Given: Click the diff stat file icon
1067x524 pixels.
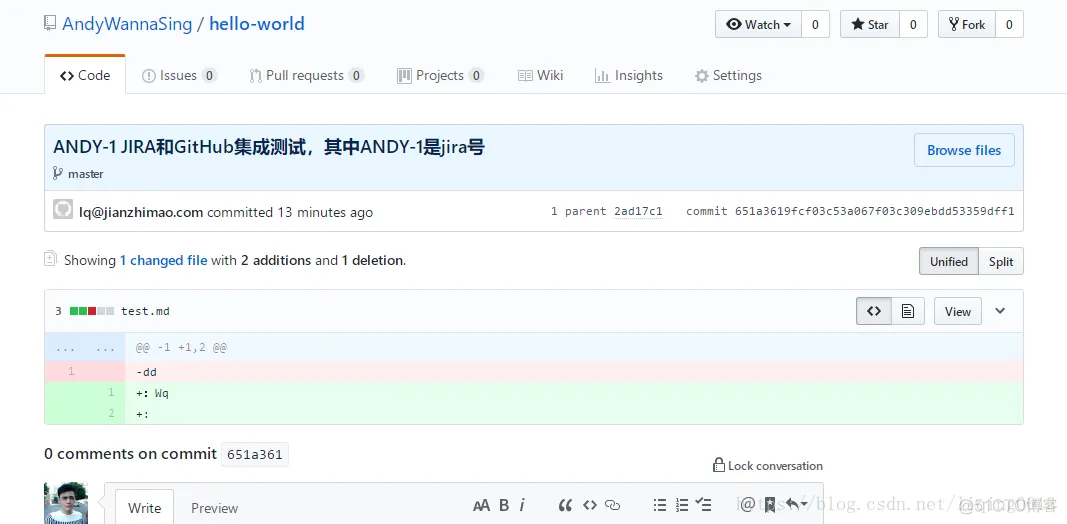Looking at the screenshot, I should click(50, 259).
